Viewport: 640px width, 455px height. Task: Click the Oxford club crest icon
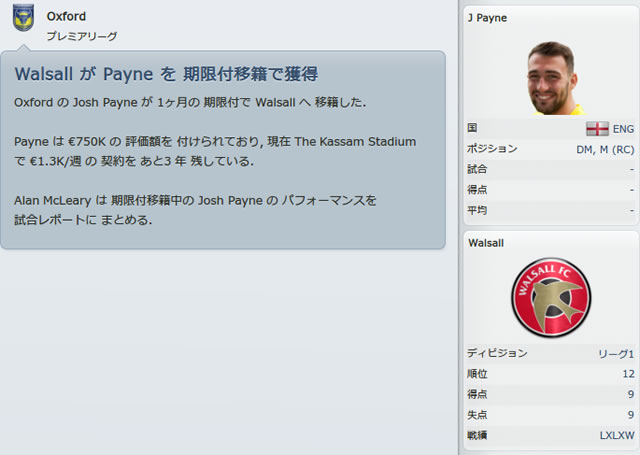[23, 18]
